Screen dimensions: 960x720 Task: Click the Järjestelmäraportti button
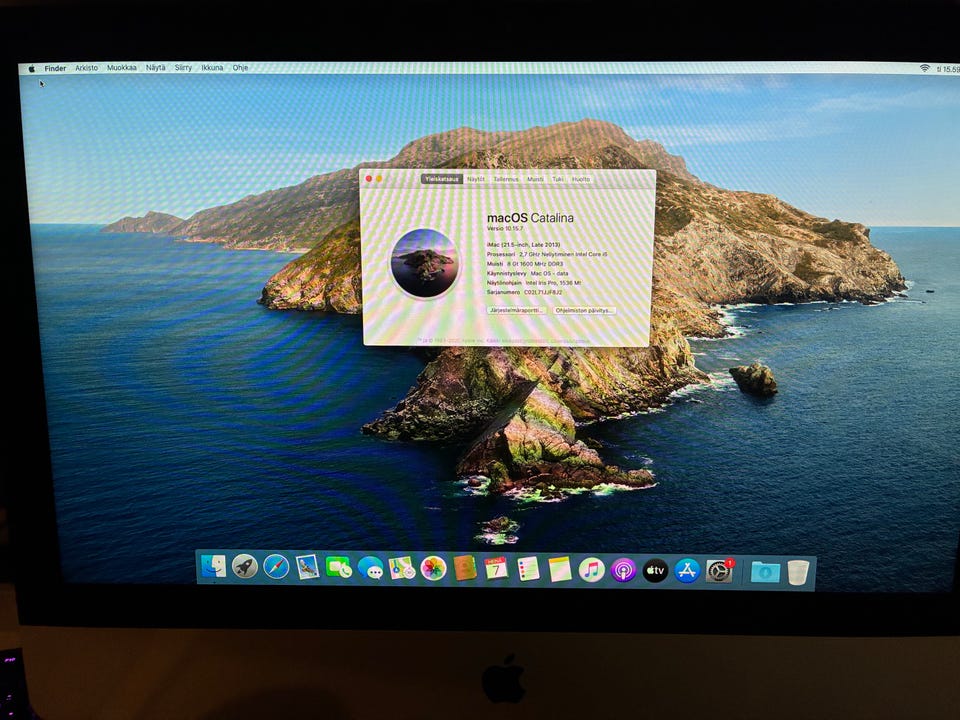517,310
